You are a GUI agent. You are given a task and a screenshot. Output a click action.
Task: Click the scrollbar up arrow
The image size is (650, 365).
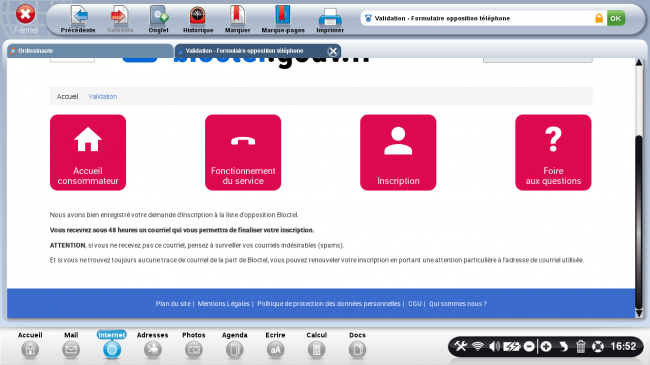[639, 63]
